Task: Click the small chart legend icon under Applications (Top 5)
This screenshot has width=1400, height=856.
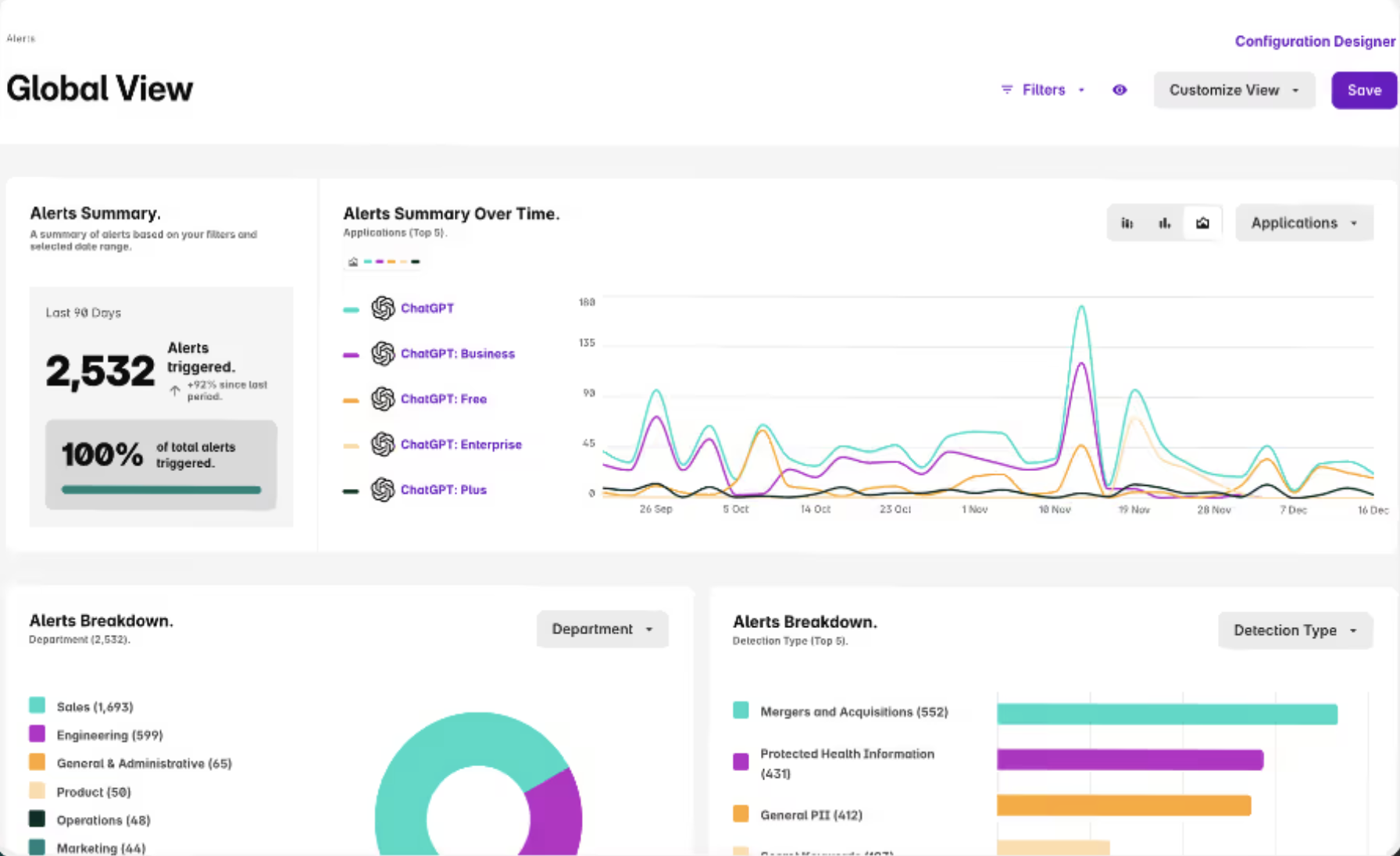Action: (x=353, y=262)
